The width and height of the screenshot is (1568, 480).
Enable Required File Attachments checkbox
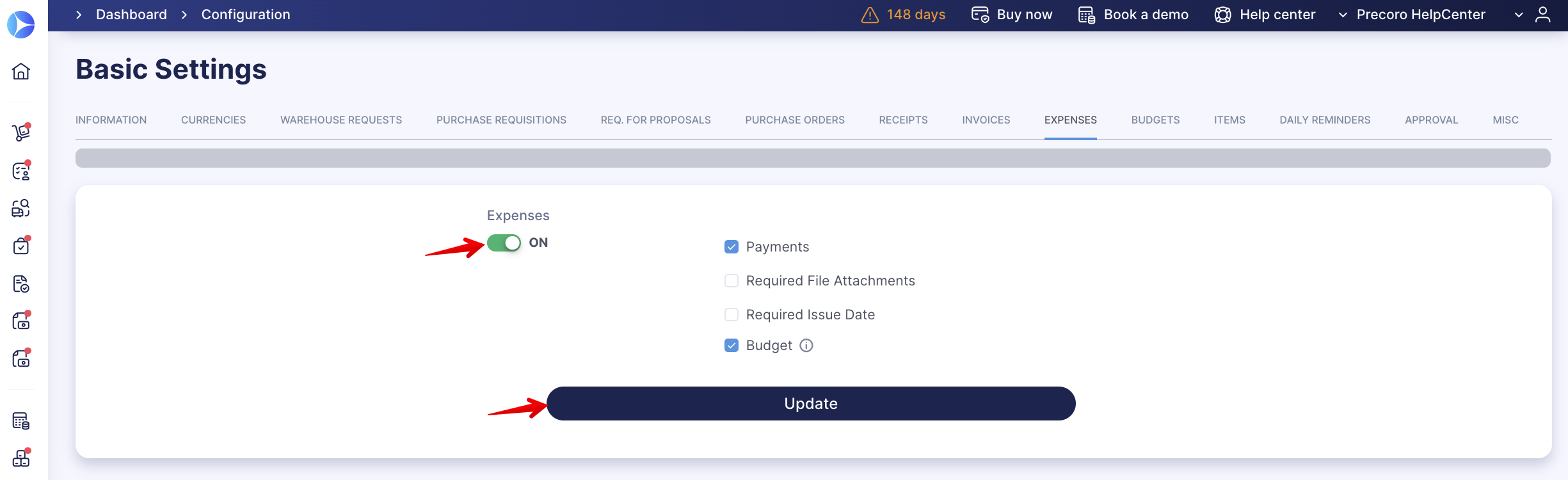pyautogui.click(x=732, y=281)
